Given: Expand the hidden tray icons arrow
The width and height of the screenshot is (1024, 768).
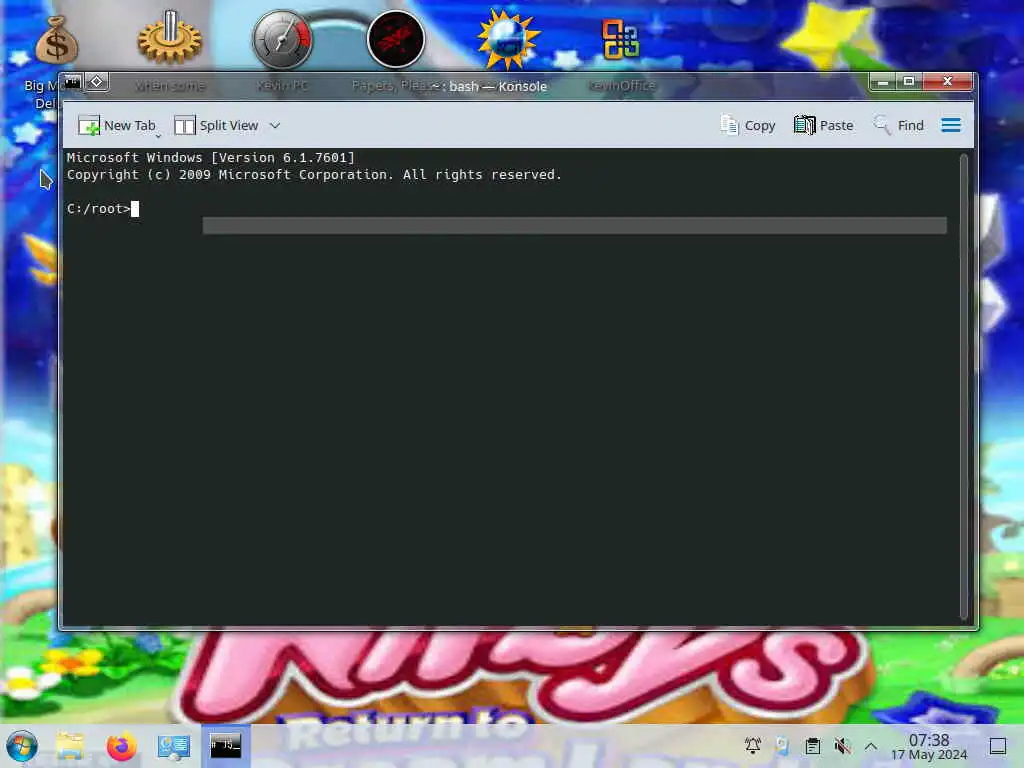Looking at the screenshot, I should (x=871, y=746).
